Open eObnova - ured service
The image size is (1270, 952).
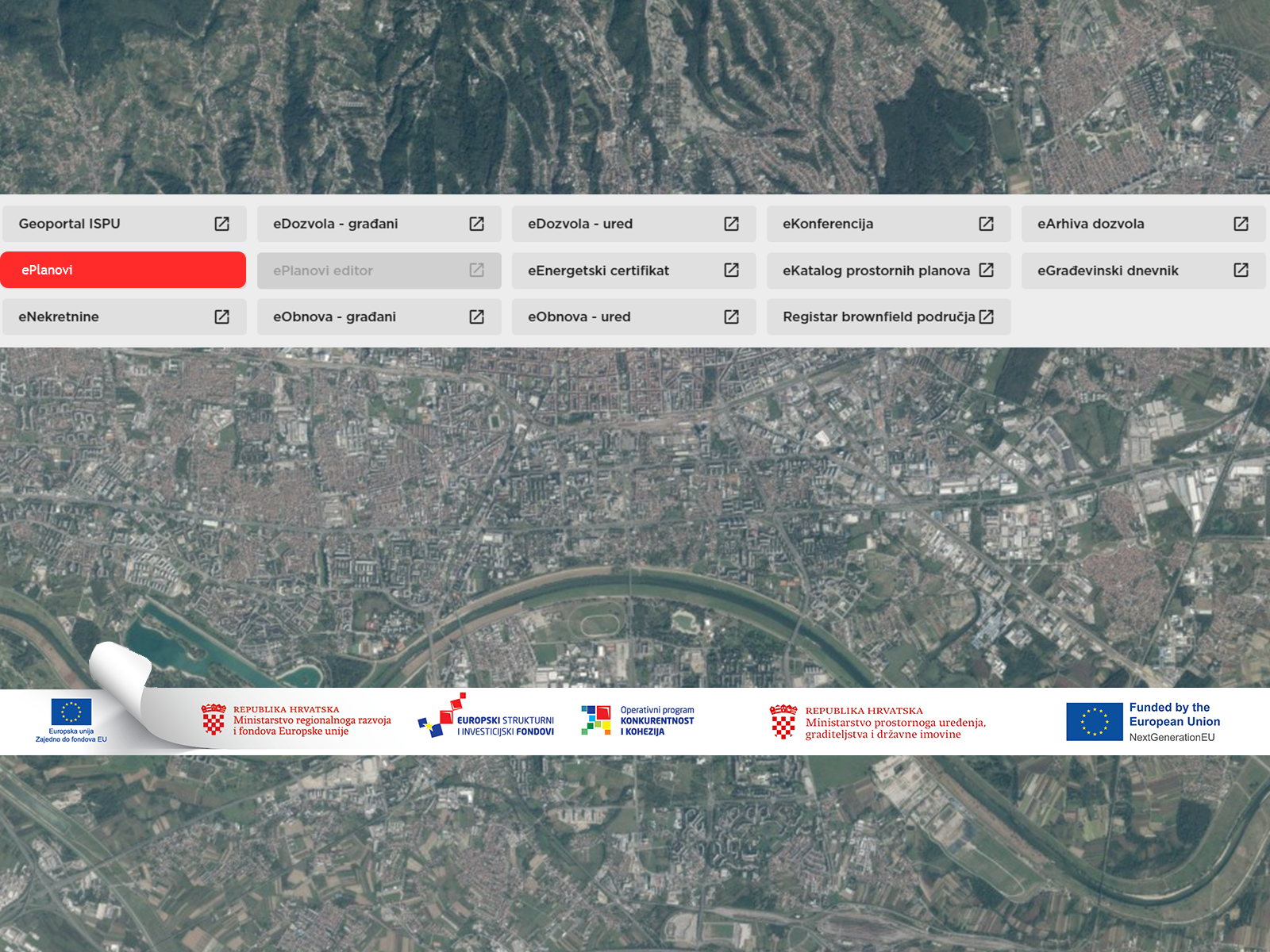(x=633, y=317)
